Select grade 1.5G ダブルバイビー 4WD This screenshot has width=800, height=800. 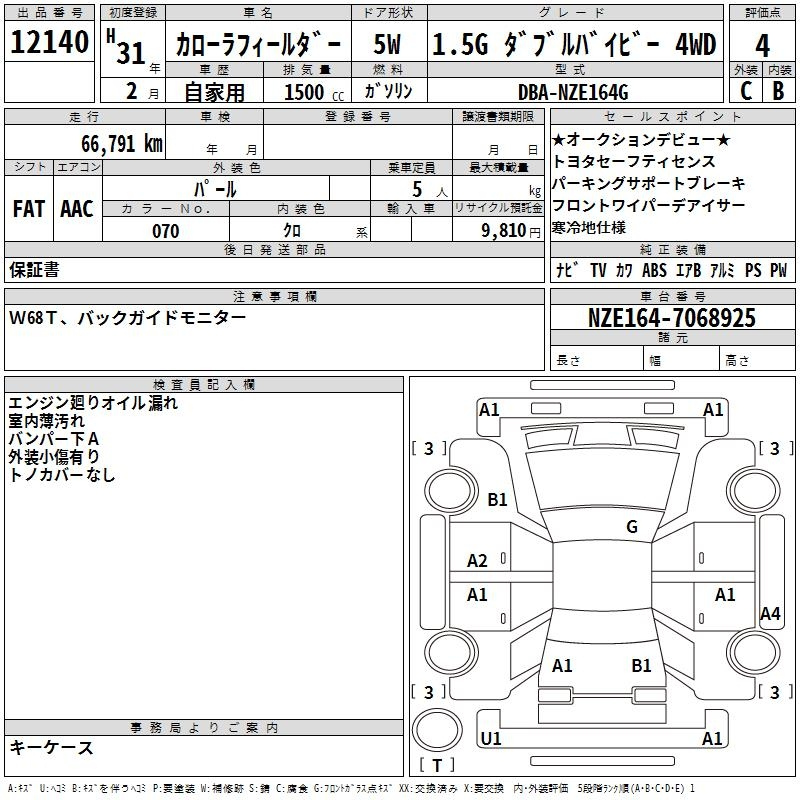tap(574, 44)
